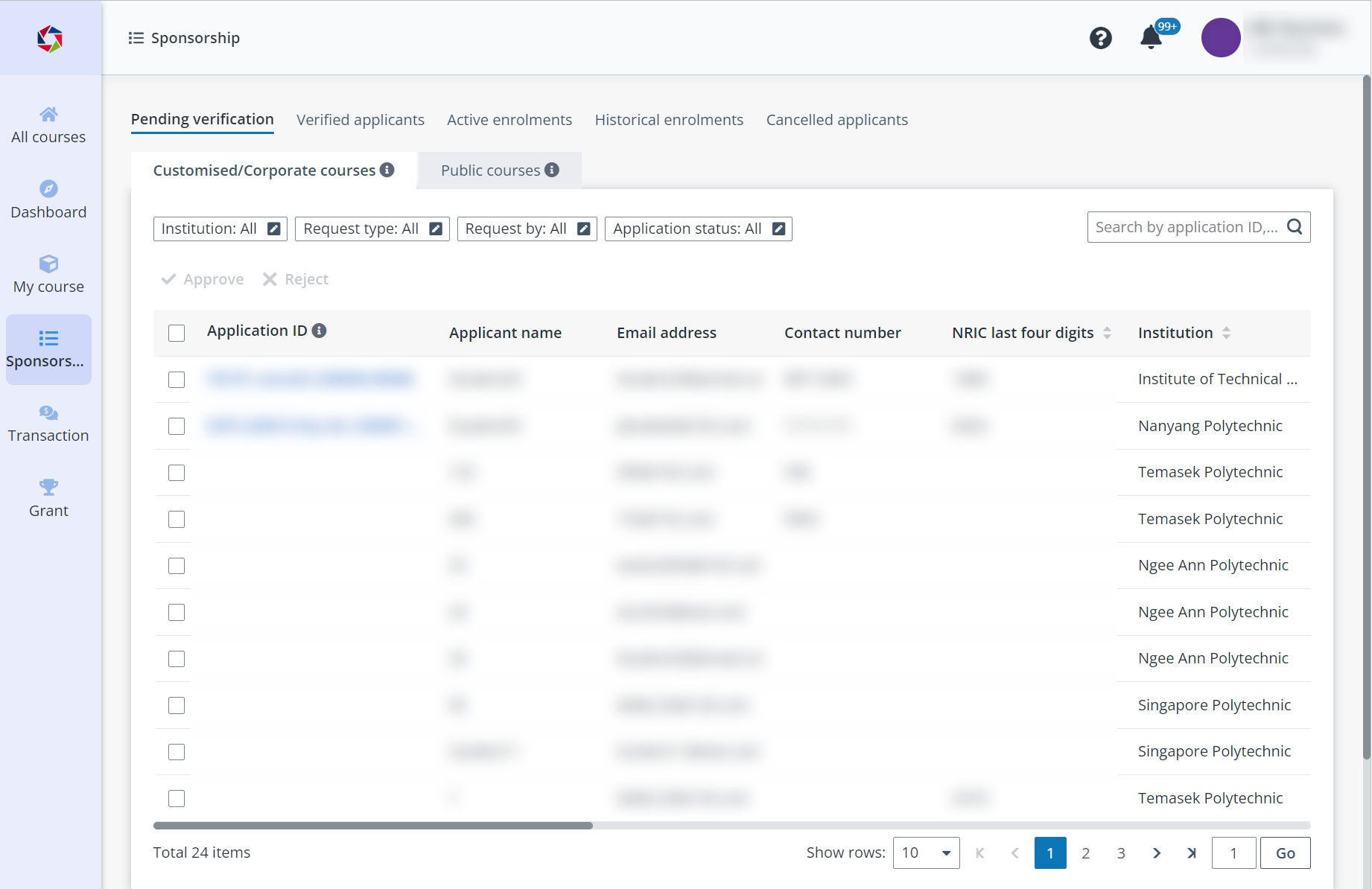The width and height of the screenshot is (1372, 889).
Task: Click the Total 24 items text
Action: [202, 853]
